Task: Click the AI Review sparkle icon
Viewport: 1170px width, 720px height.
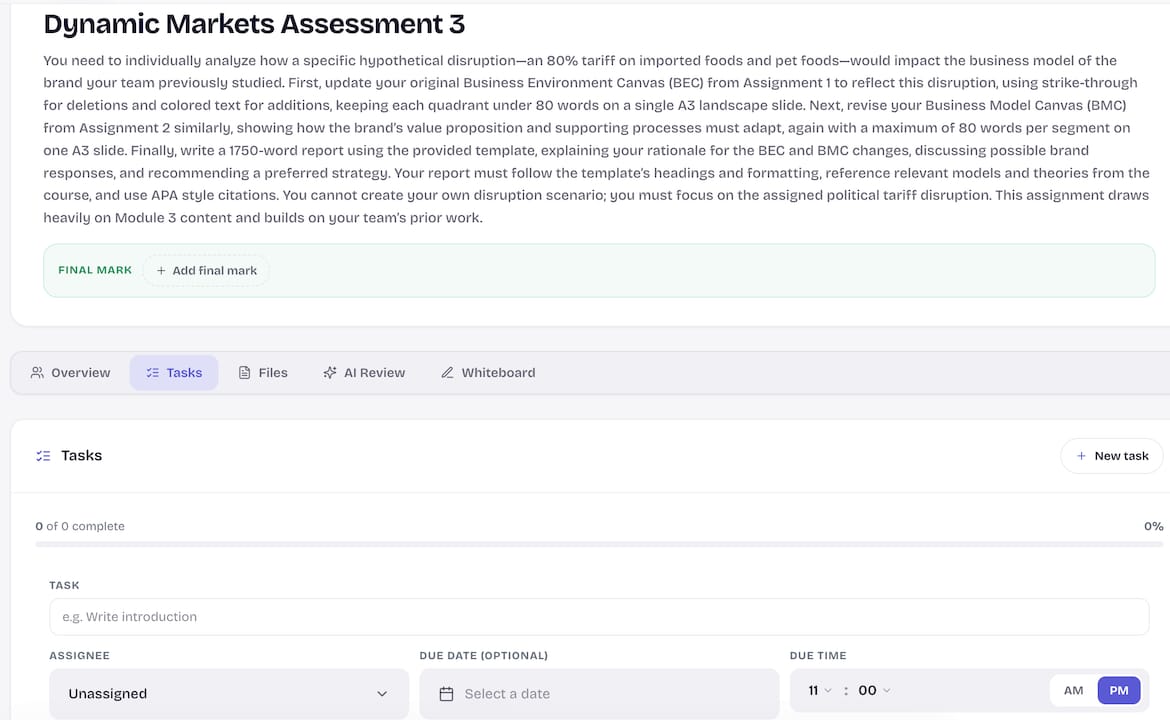Action: (x=330, y=372)
